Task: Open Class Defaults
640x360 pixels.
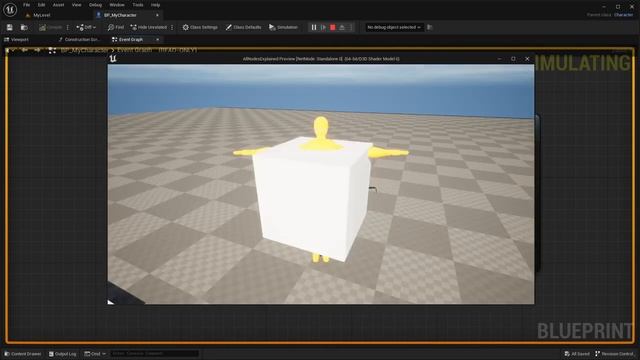Action: [243, 27]
